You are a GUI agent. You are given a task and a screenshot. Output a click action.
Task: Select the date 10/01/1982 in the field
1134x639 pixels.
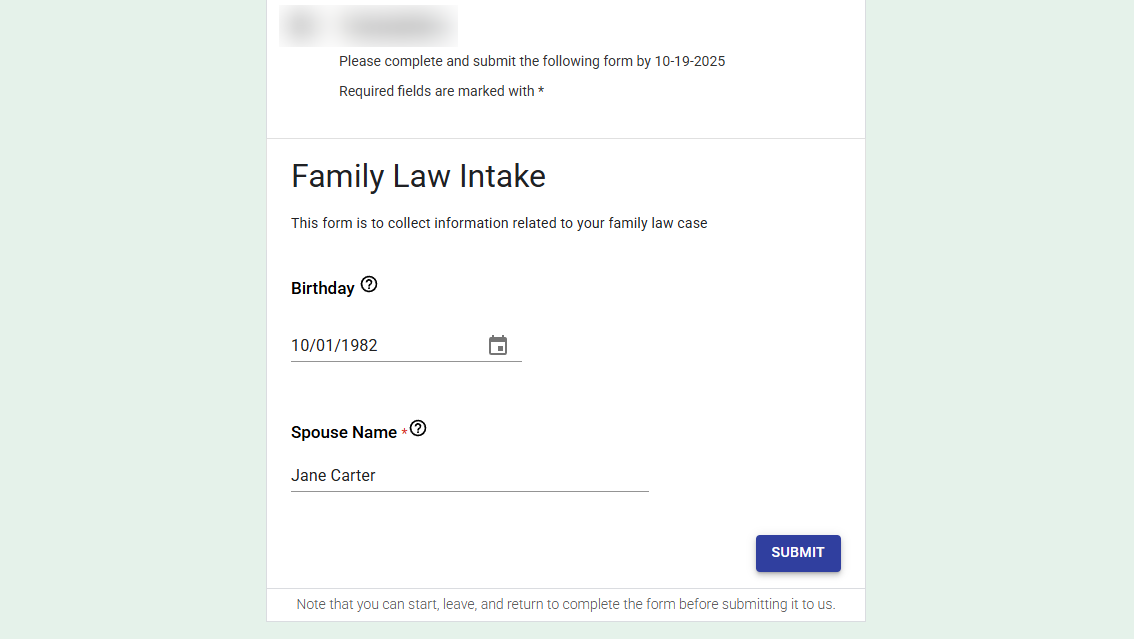pos(334,345)
